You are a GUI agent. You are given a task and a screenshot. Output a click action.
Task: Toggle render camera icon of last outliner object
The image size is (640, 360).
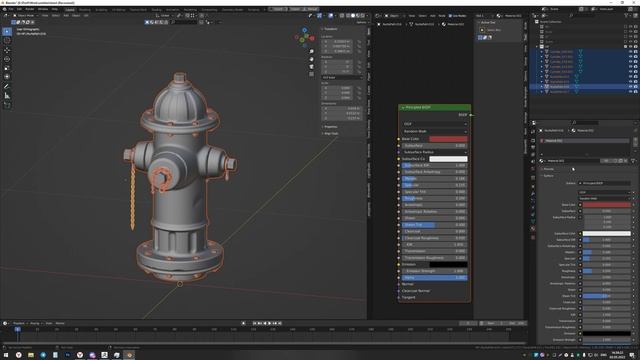[636, 91]
